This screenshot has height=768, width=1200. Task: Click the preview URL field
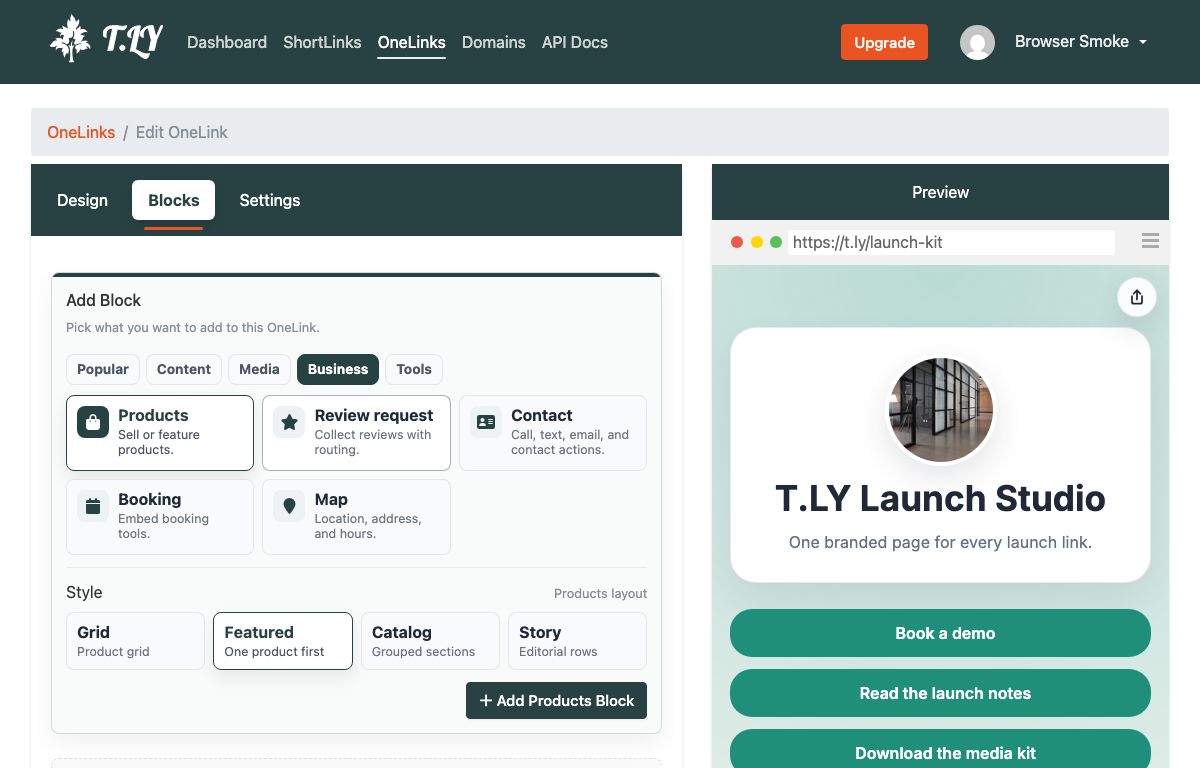click(951, 242)
